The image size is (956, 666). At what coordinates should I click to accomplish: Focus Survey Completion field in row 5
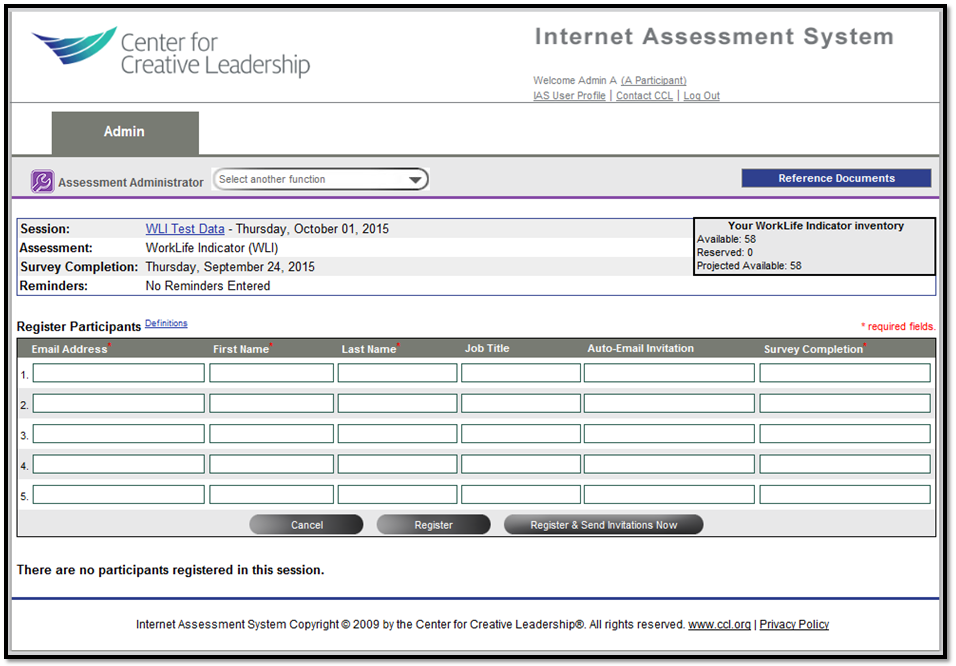[845, 495]
